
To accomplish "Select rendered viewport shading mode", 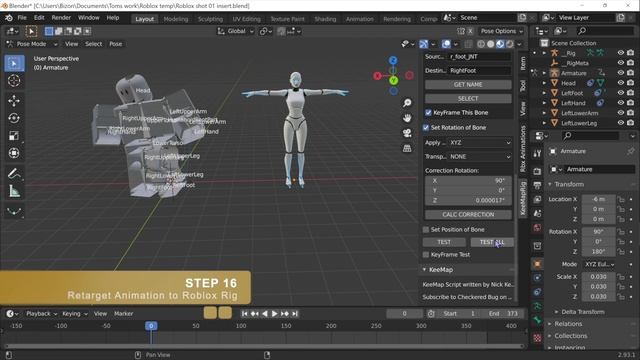I will (510, 44).
